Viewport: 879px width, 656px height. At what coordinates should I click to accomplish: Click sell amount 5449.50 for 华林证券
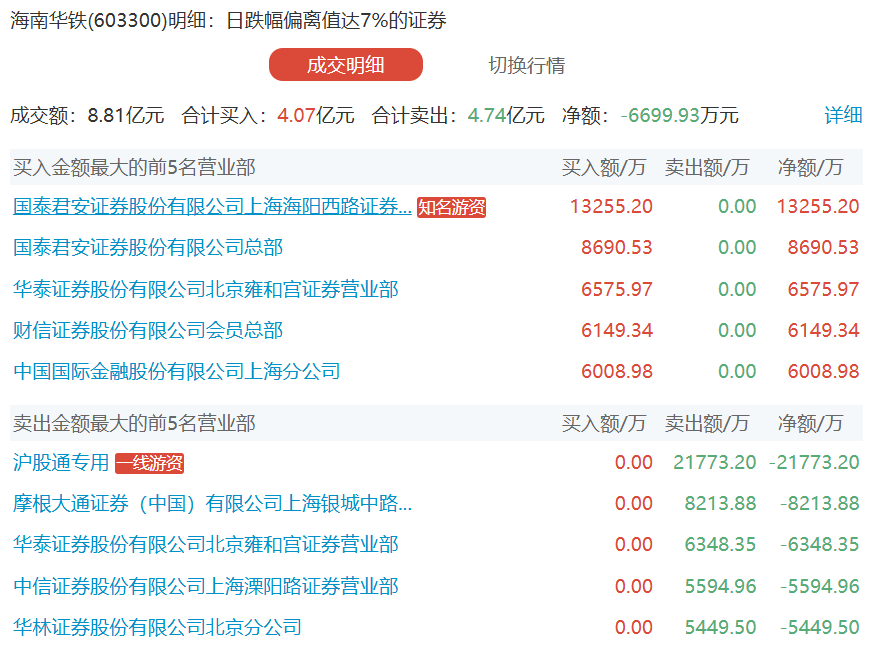[x=720, y=627]
